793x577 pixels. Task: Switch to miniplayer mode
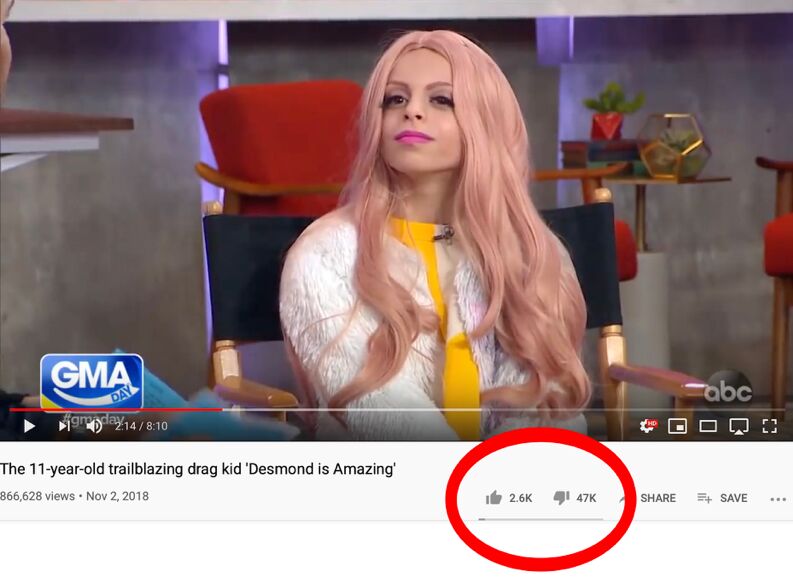tap(677, 426)
